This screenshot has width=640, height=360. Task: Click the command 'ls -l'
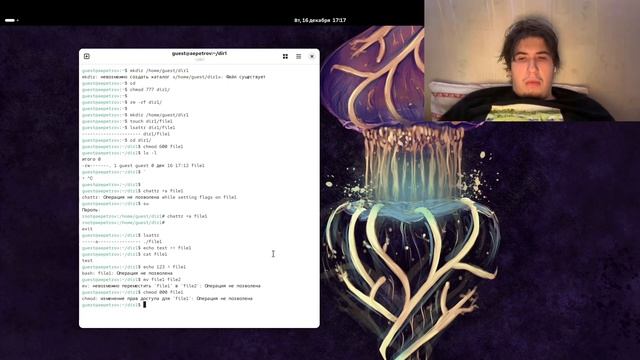(149, 153)
